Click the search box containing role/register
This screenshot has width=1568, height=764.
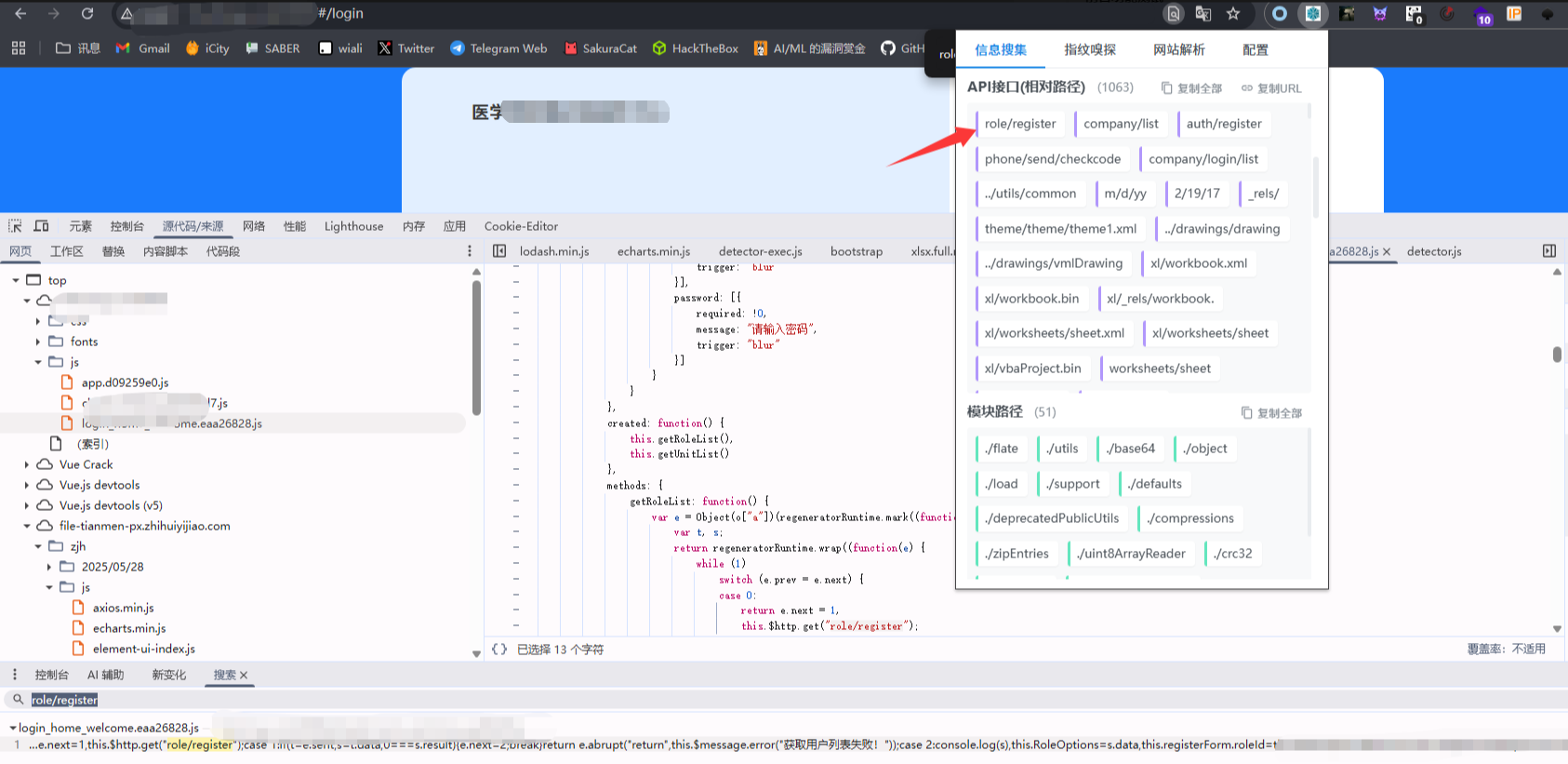[784, 700]
